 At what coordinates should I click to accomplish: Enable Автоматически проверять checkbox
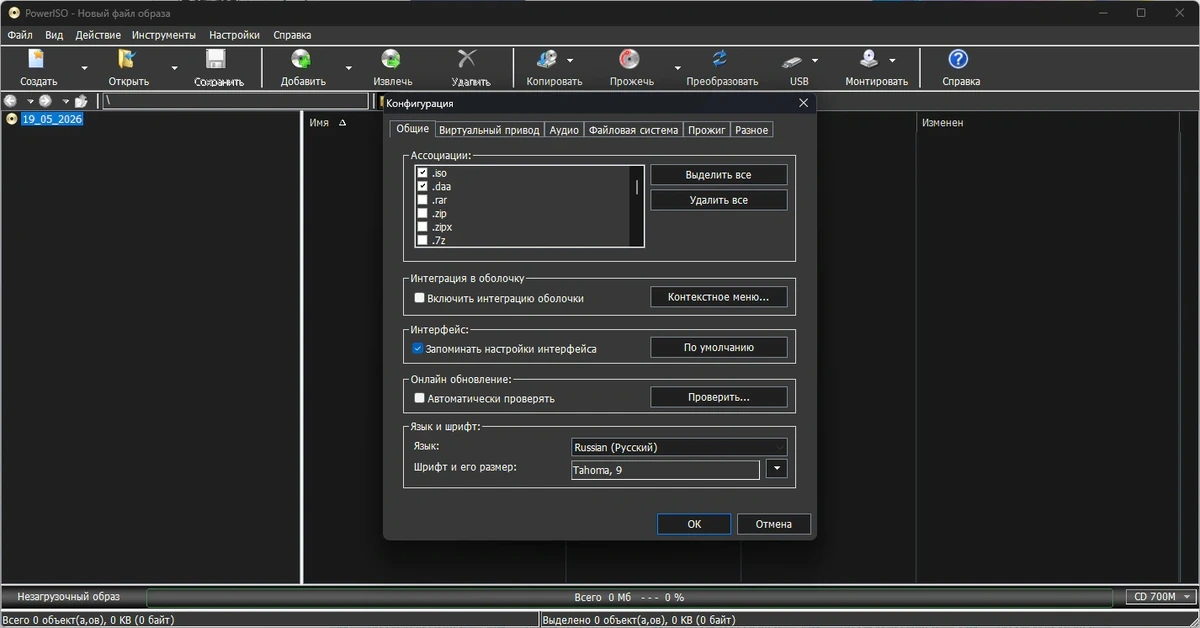pos(420,398)
